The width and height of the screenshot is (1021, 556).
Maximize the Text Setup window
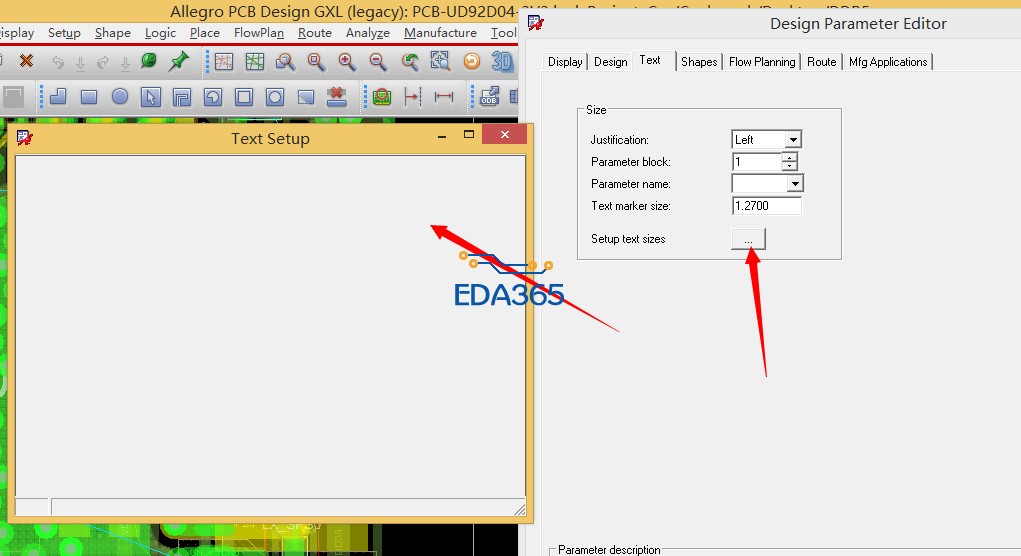(x=468, y=135)
